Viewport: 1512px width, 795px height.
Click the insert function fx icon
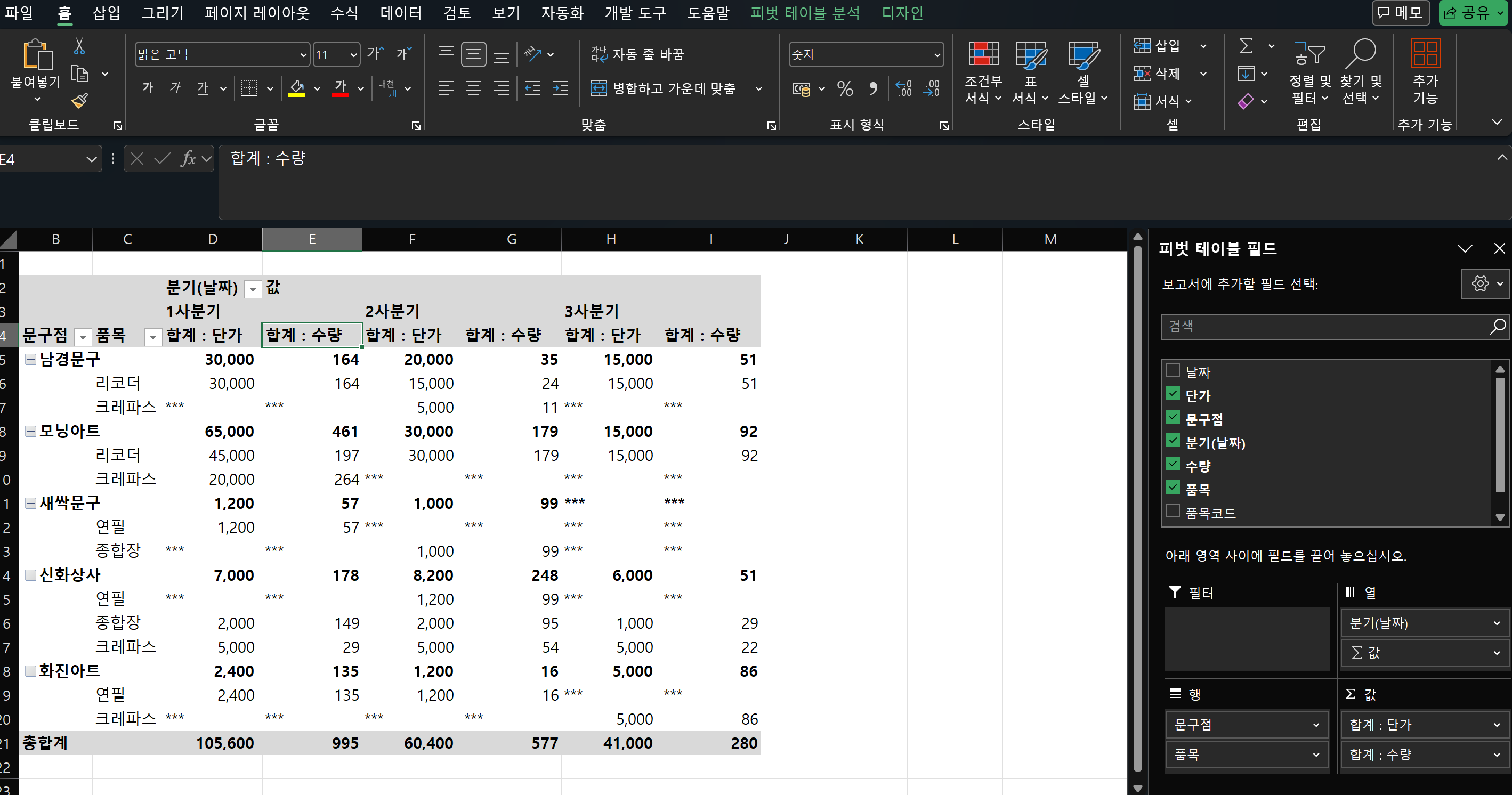(x=188, y=158)
